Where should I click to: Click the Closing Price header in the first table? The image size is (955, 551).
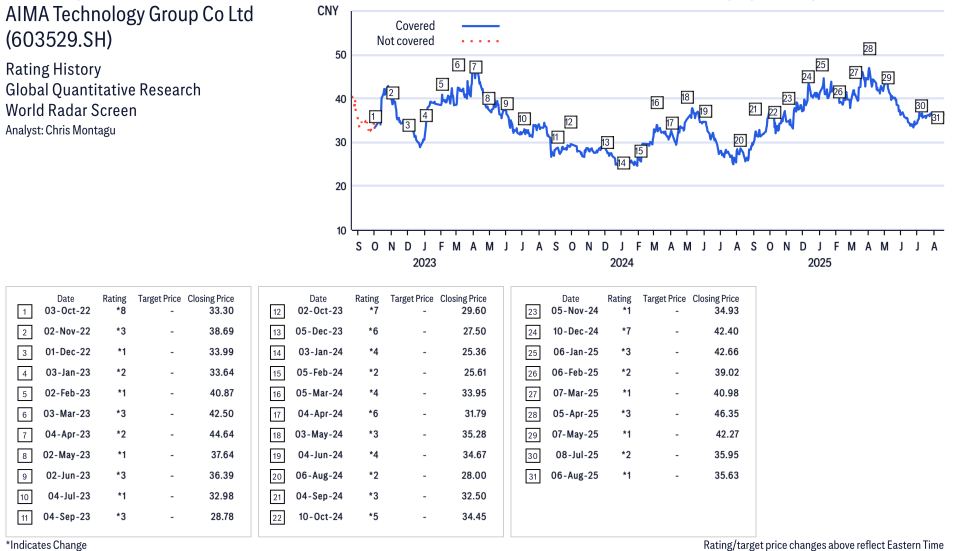[x=211, y=298]
